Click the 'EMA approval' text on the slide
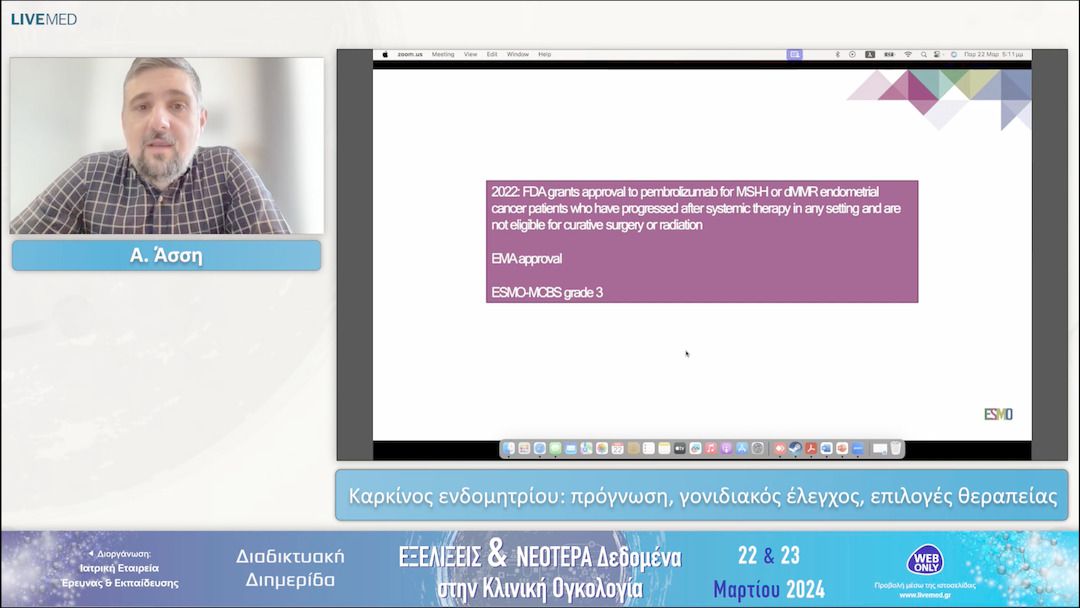 click(526, 259)
